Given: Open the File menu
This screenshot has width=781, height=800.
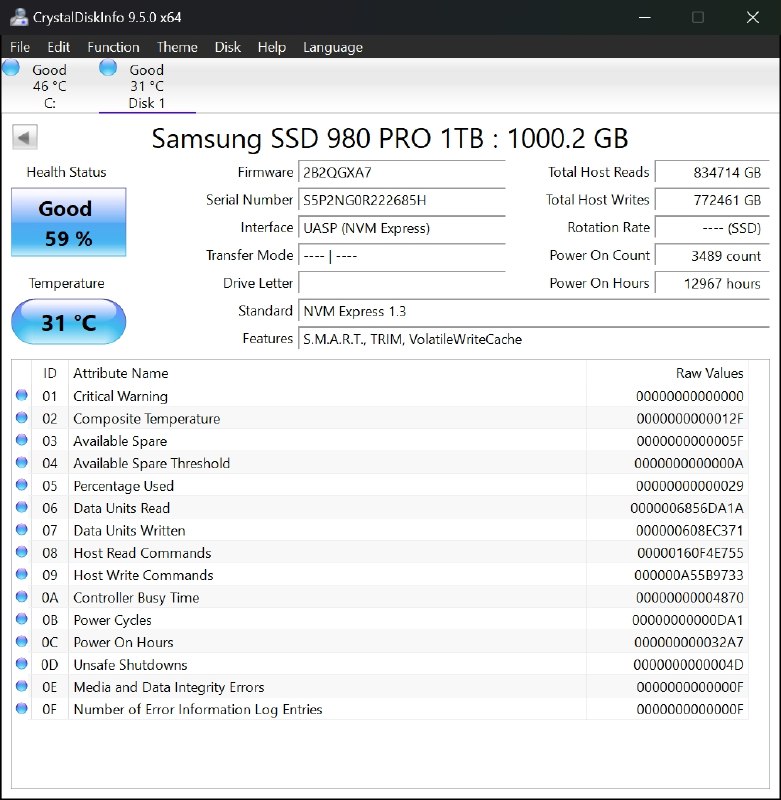Looking at the screenshot, I should coord(20,47).
